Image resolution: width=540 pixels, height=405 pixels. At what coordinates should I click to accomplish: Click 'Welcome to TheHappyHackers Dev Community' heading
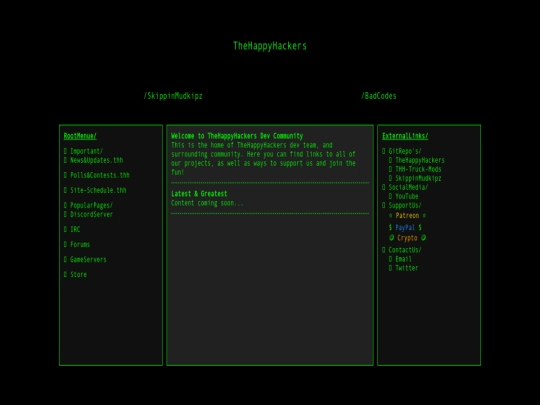(237, 136)
